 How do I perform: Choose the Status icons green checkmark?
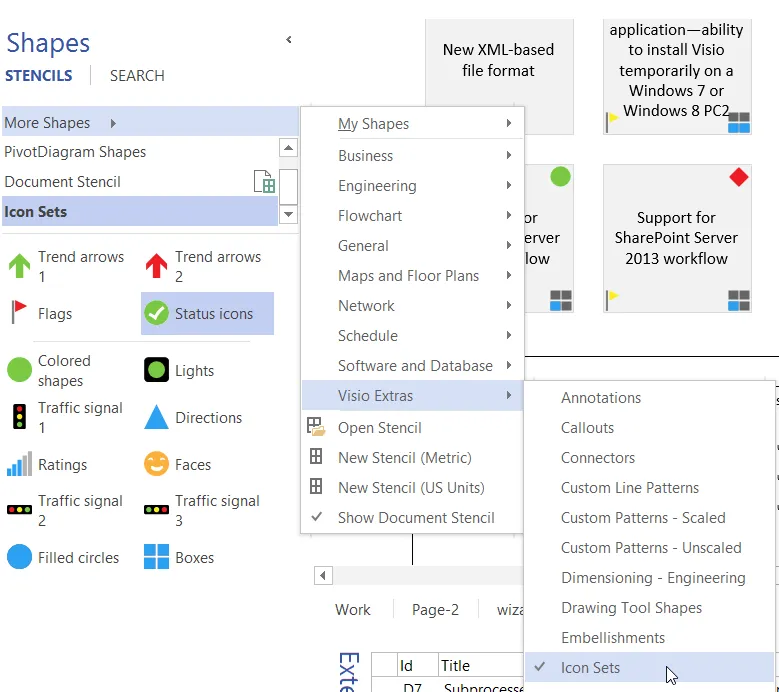click(x=156, y=313)
